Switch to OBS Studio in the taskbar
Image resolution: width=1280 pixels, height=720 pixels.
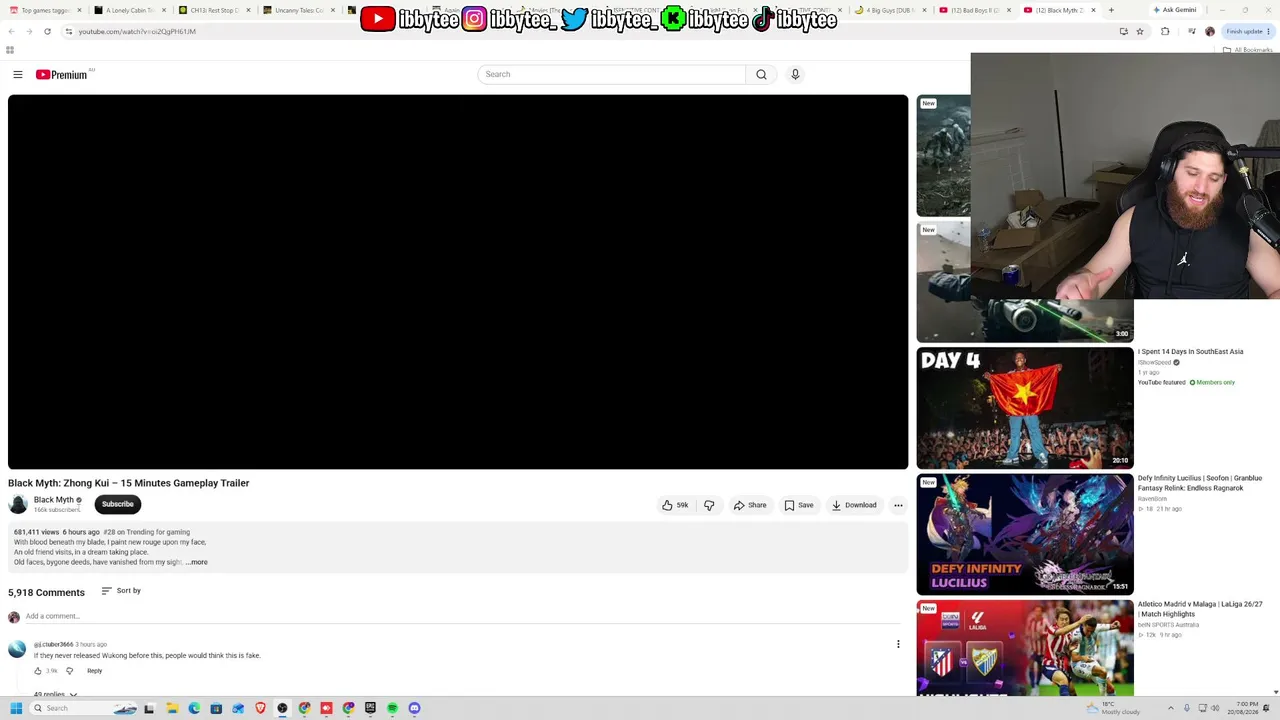pyautogui.click(x=282, y=708)
